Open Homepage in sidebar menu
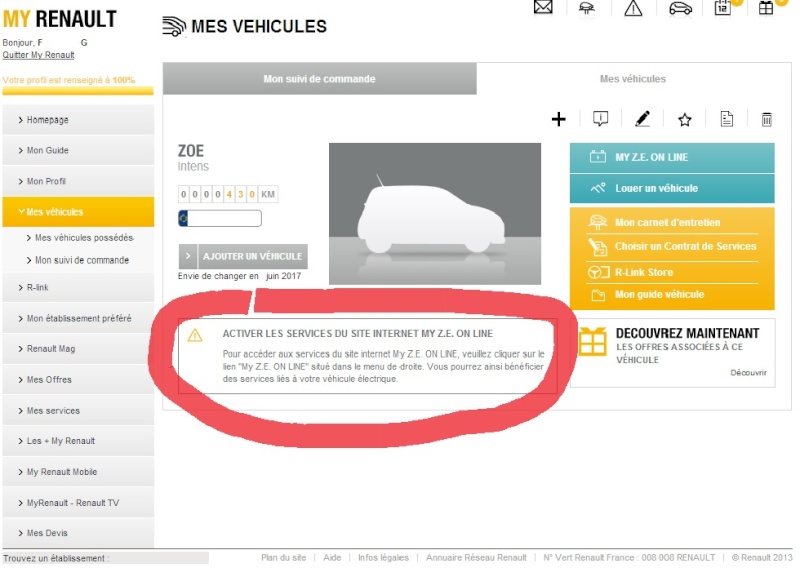The height and width of the screenshot is (568, 800). coord(78,119)
